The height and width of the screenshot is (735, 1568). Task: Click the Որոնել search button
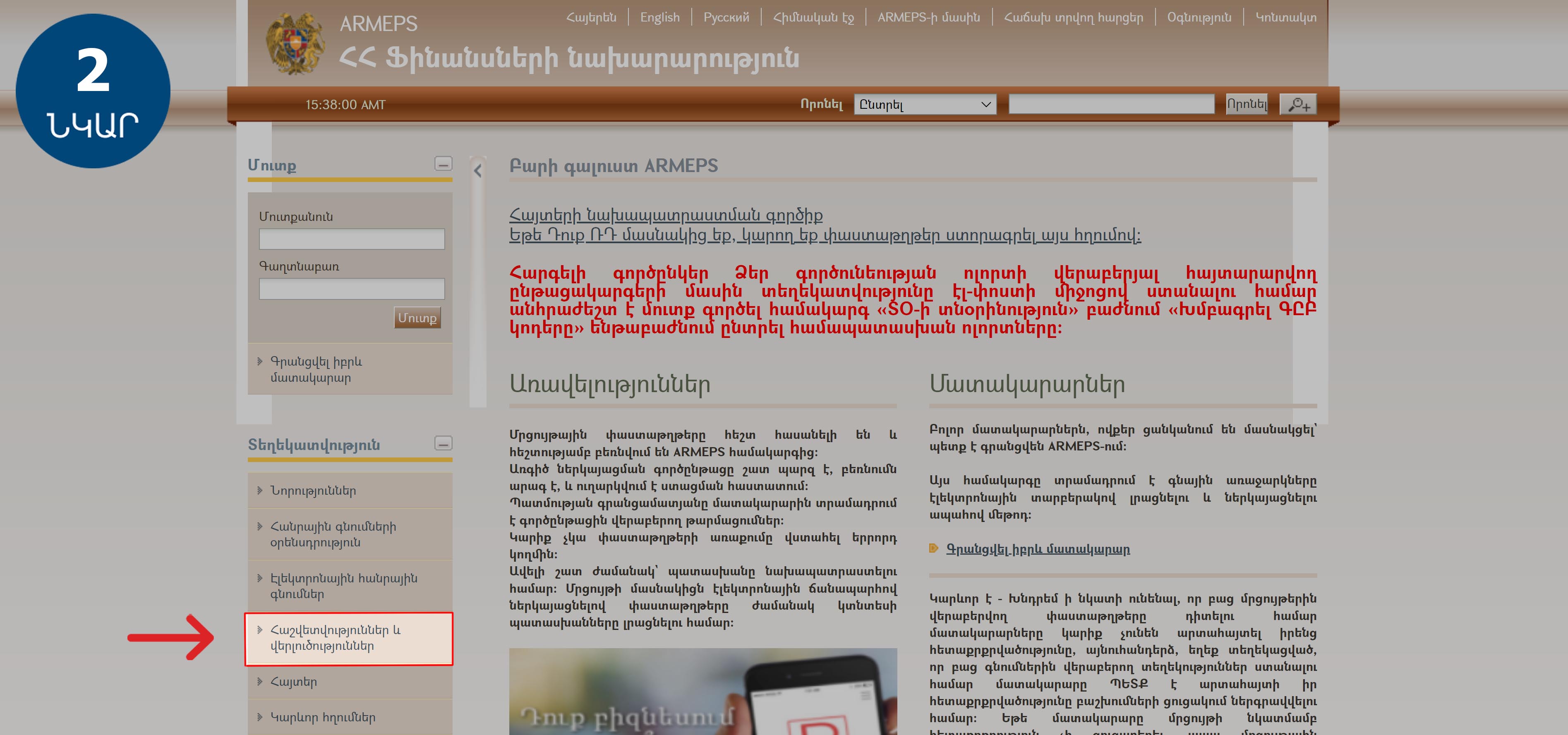click(x=1247, y=104)
